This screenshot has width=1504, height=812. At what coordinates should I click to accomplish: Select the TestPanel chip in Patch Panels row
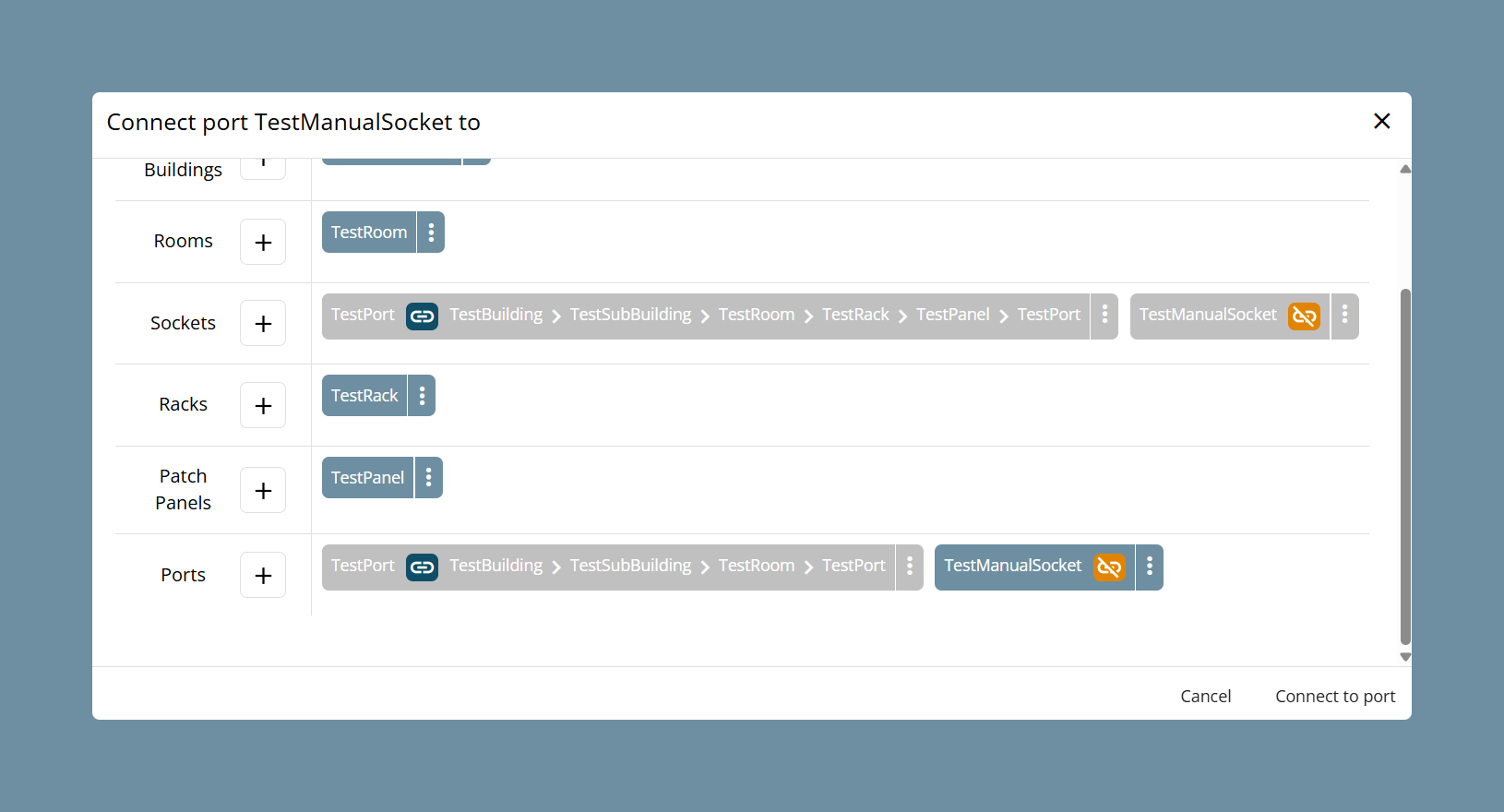tap(367, 478)
